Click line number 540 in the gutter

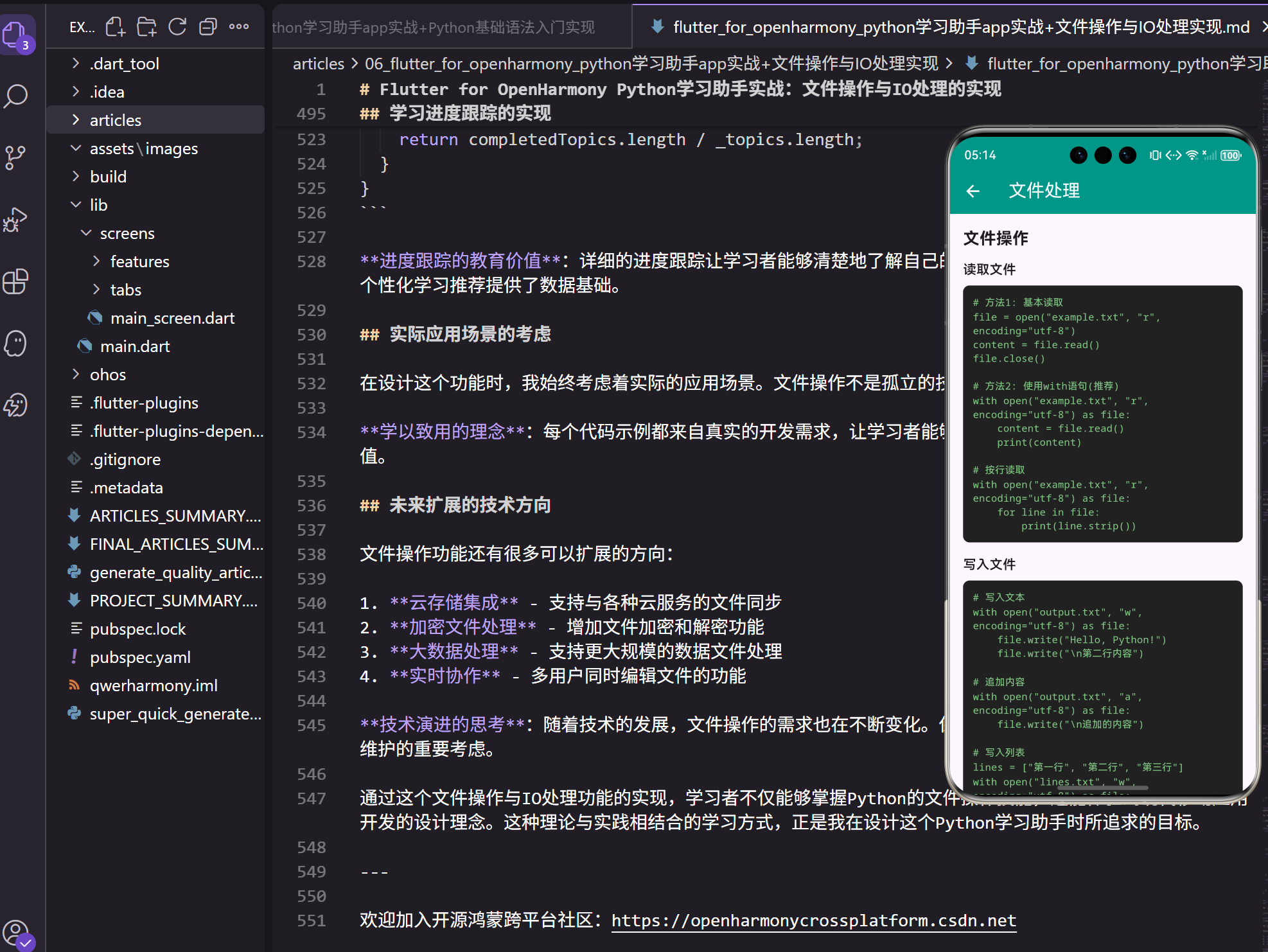click(x=312, y=603)
